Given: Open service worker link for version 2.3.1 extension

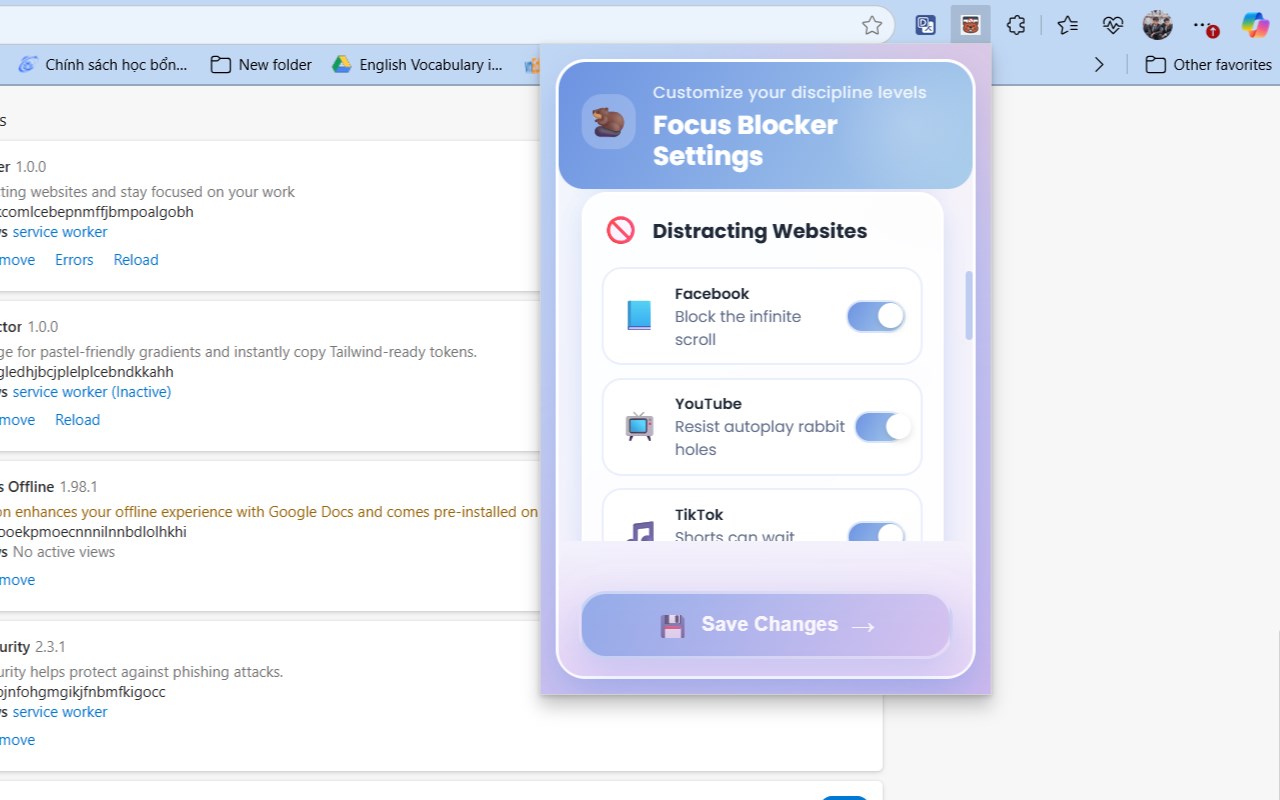Looking at the screenshot, I should pyautogui.click(x=60, y=712).
